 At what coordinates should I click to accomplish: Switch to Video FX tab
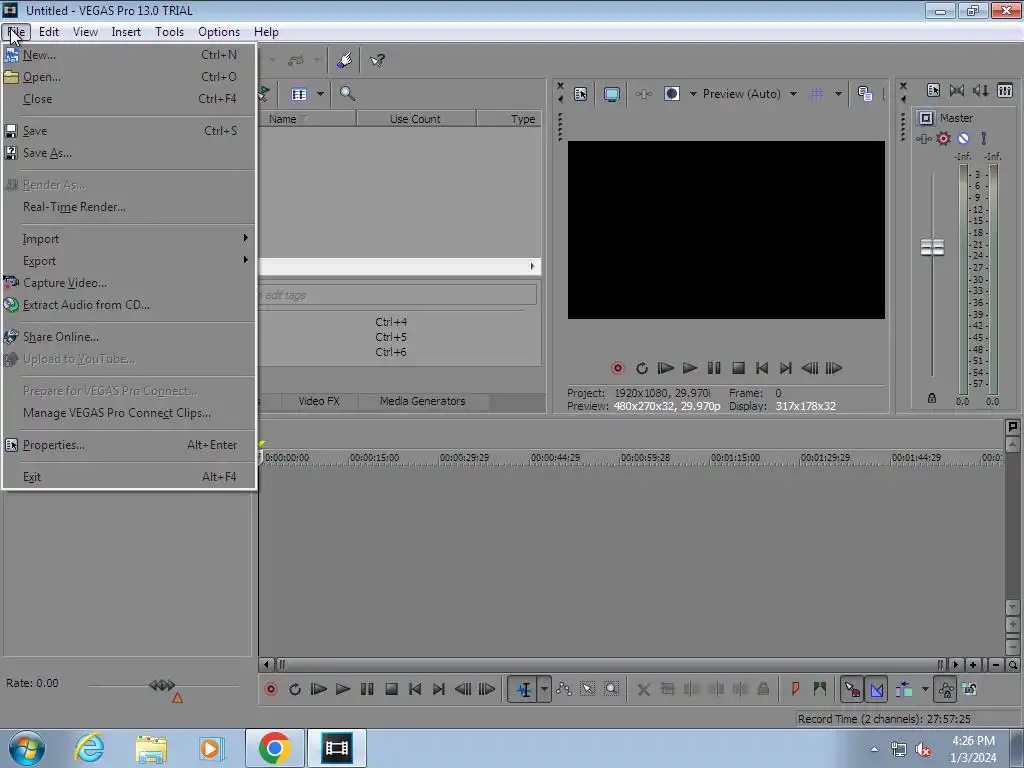319,401
